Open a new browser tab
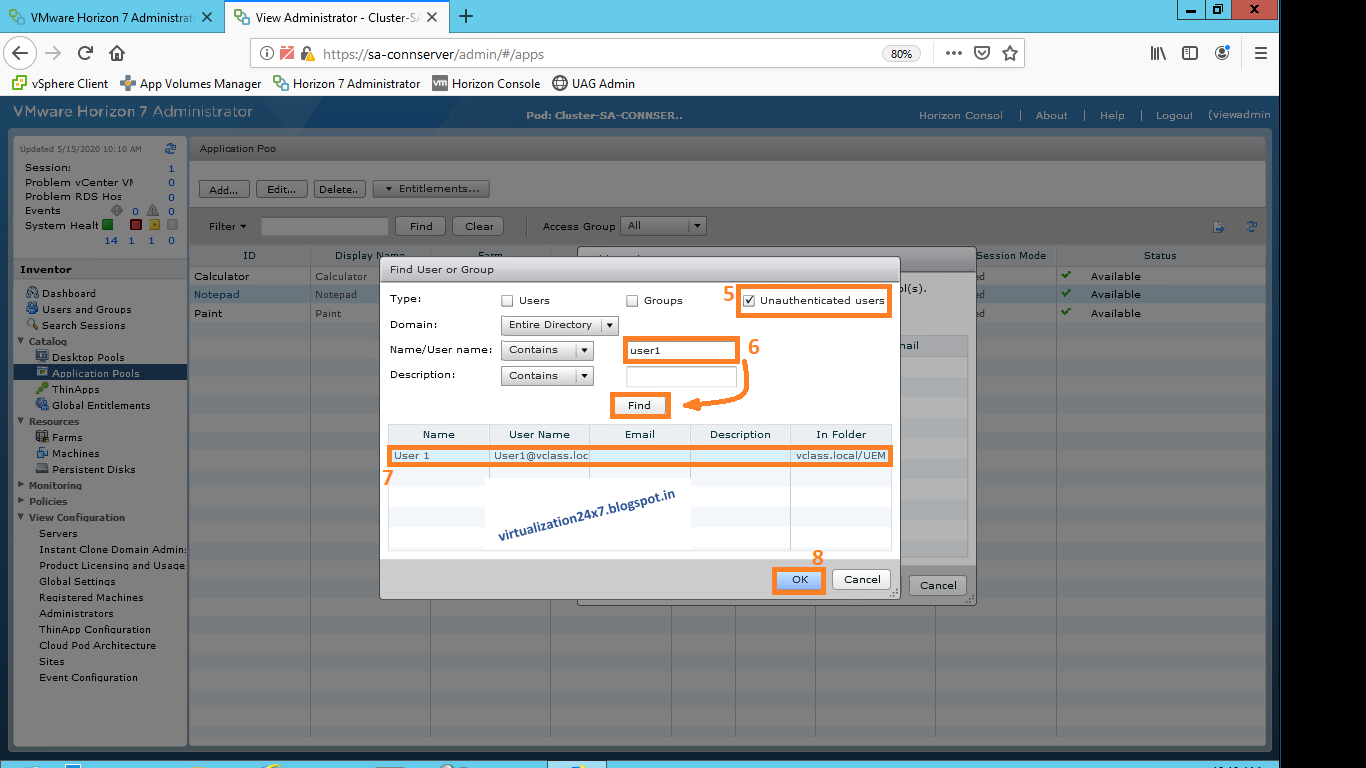Image resolution: width=1366 pixels, height=768 pixels. click(x=465, y=15)
